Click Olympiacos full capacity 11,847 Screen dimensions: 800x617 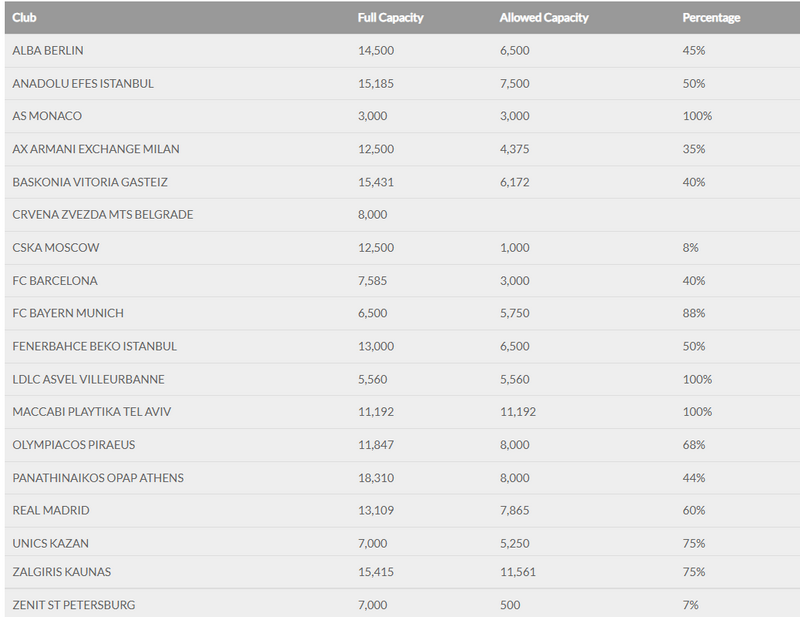(x=376, y=445)
